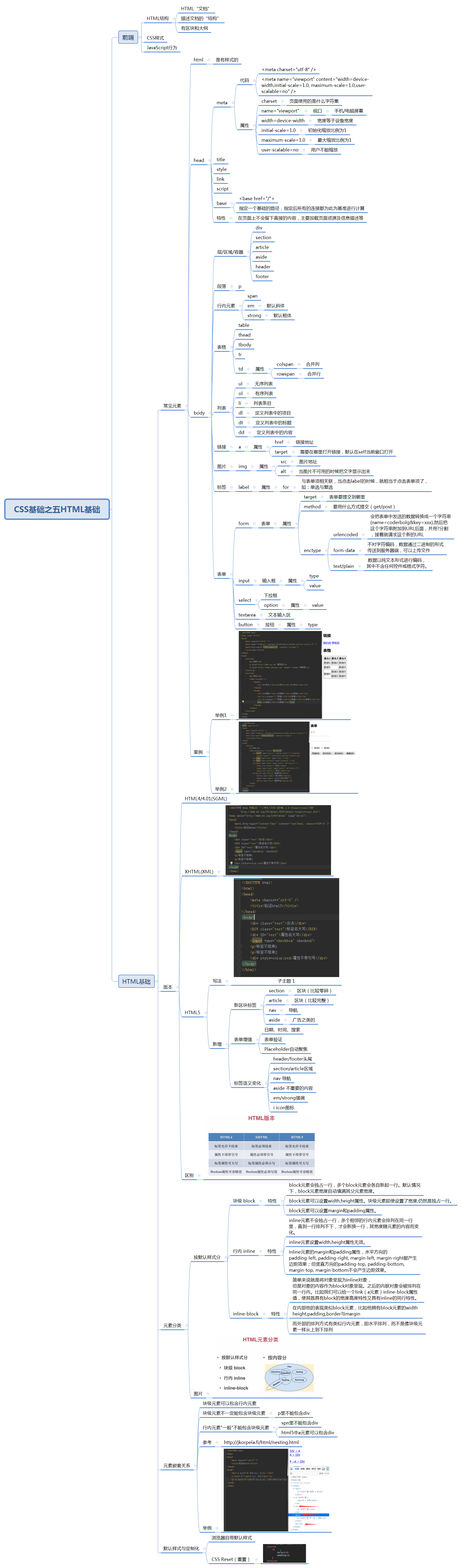Select the 按默认样式分 node

point(207,1258)
